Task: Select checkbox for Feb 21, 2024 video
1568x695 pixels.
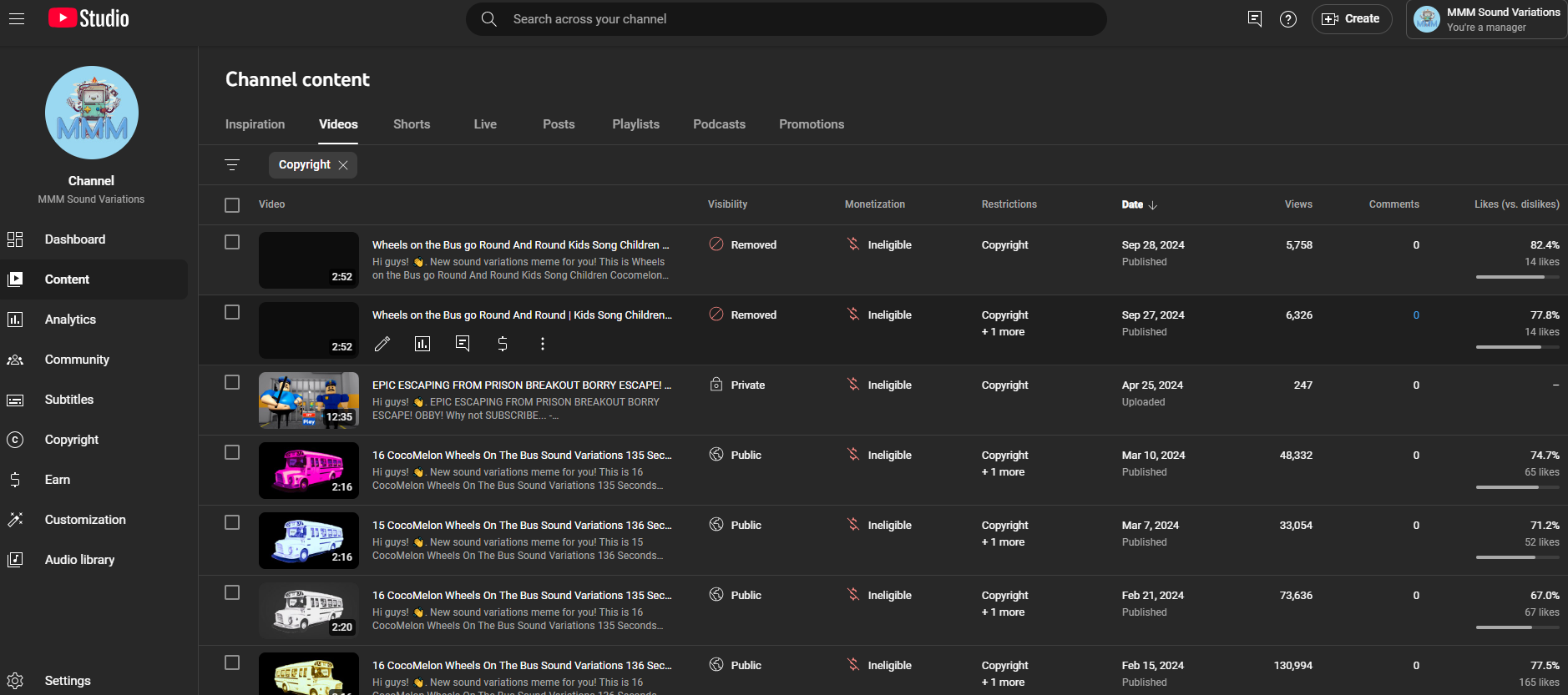Action: 232,592
